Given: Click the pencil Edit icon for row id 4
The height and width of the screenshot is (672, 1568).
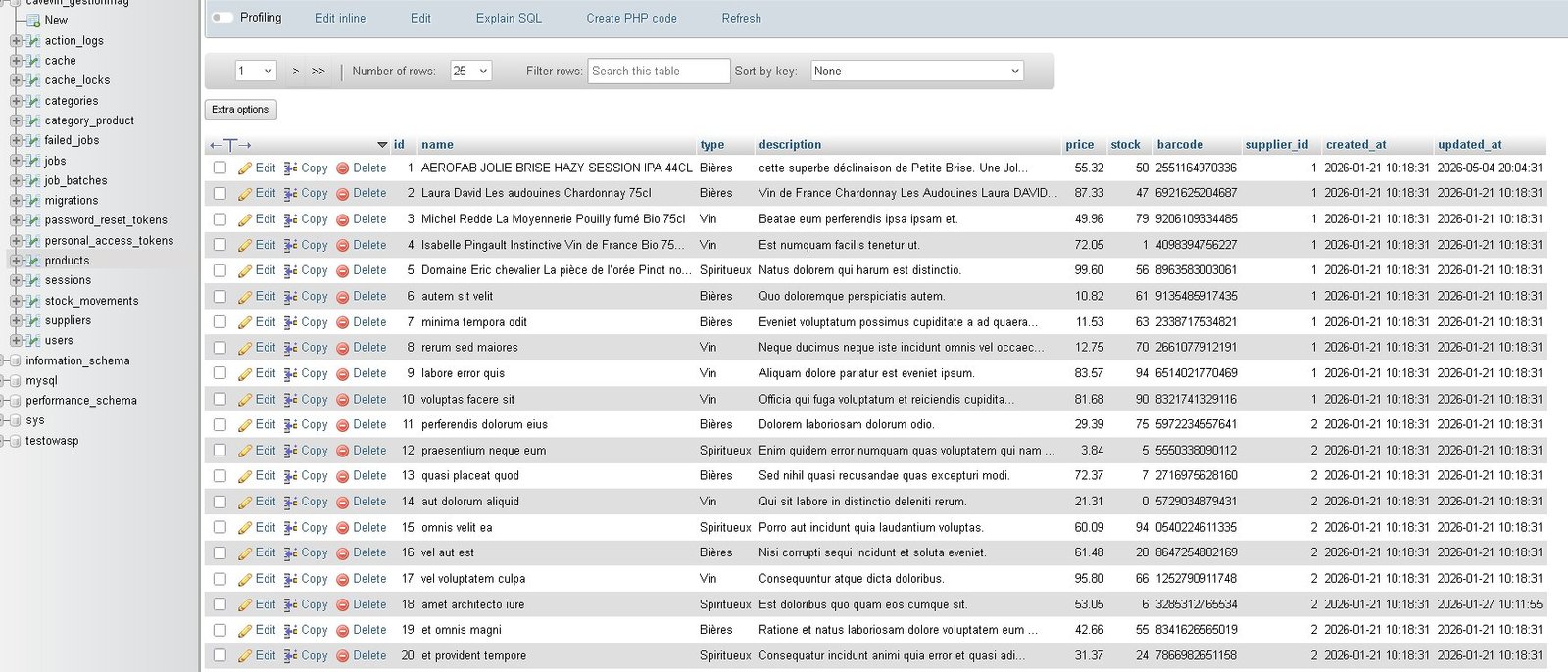Looking at the screenshot, I should pos(245,245).
